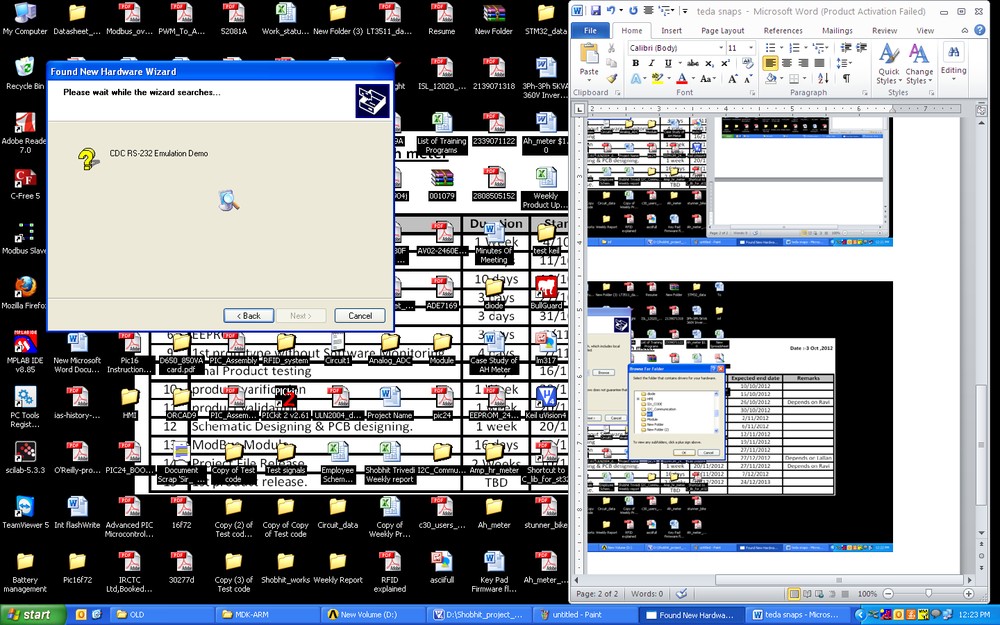Image resolution: width=1000 pixels, height=625 pixels.
Task: Switch to the Page Layout tab
Action: (723, 30)
